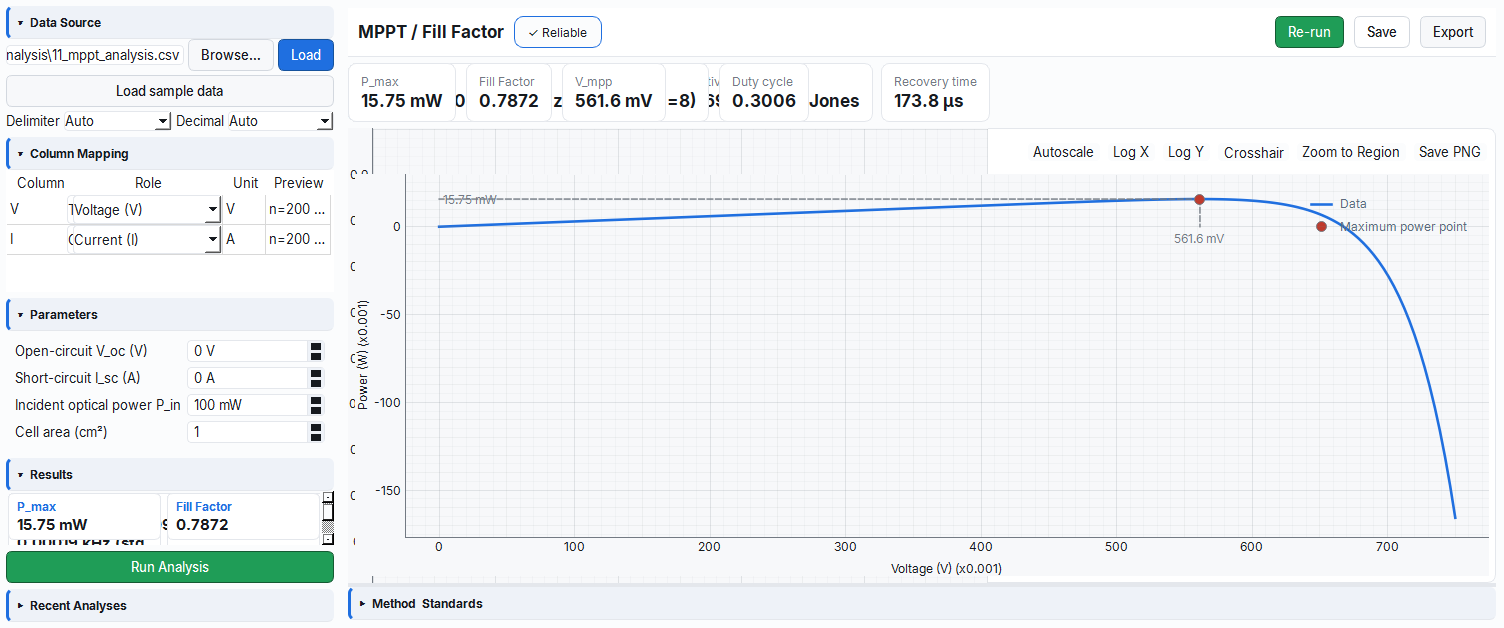Re-run the analysis
Image resolution: width=1504 pixels, height=628 pixels.
pos(1309,32)
